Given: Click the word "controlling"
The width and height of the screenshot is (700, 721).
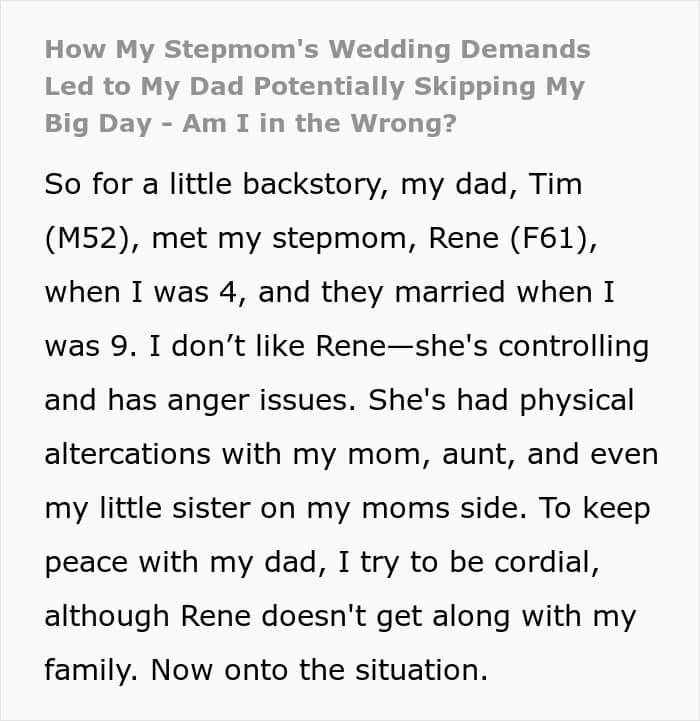Looking at the screenshot, I should pos(573,347).
